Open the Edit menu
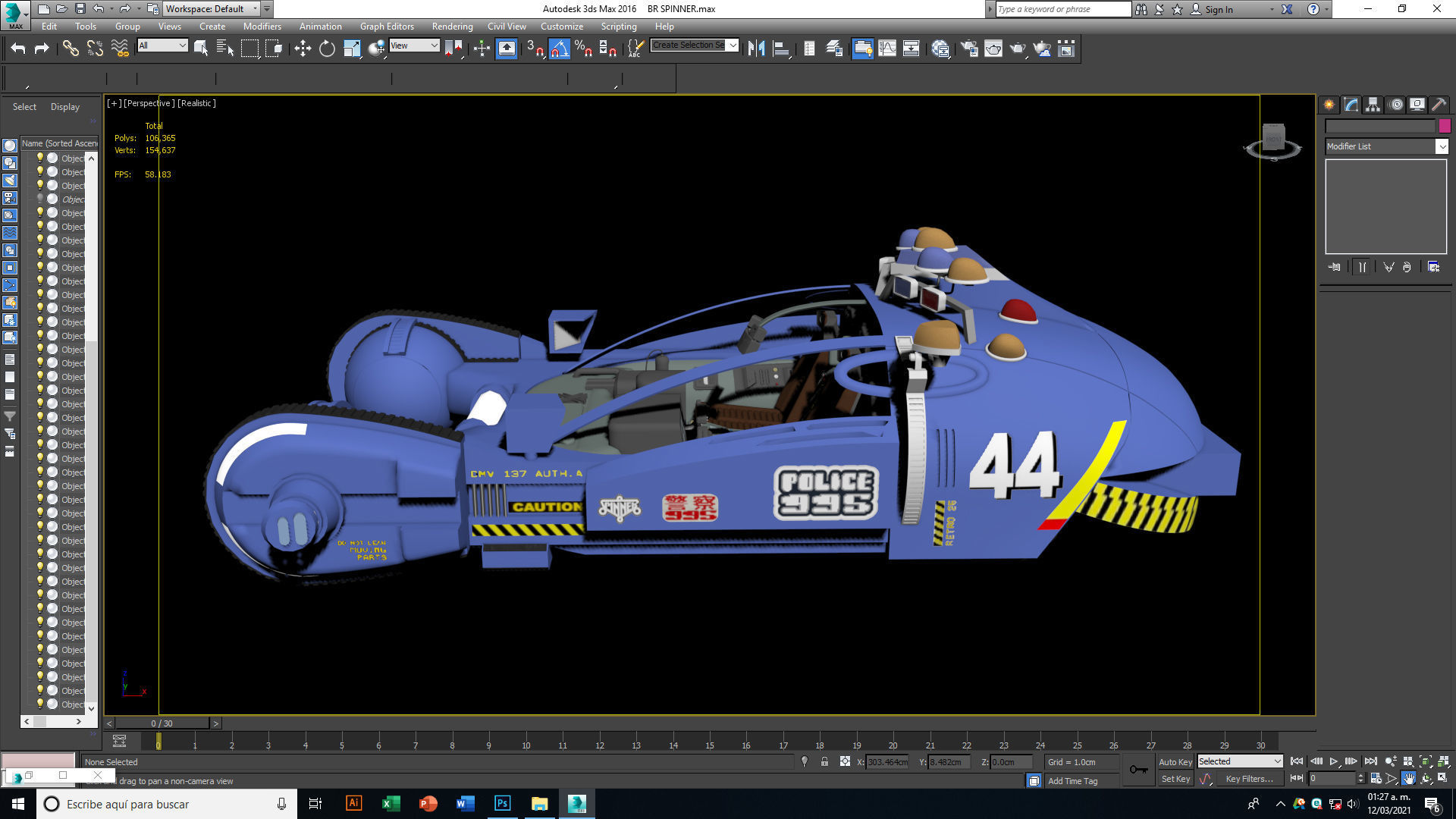 49,26
